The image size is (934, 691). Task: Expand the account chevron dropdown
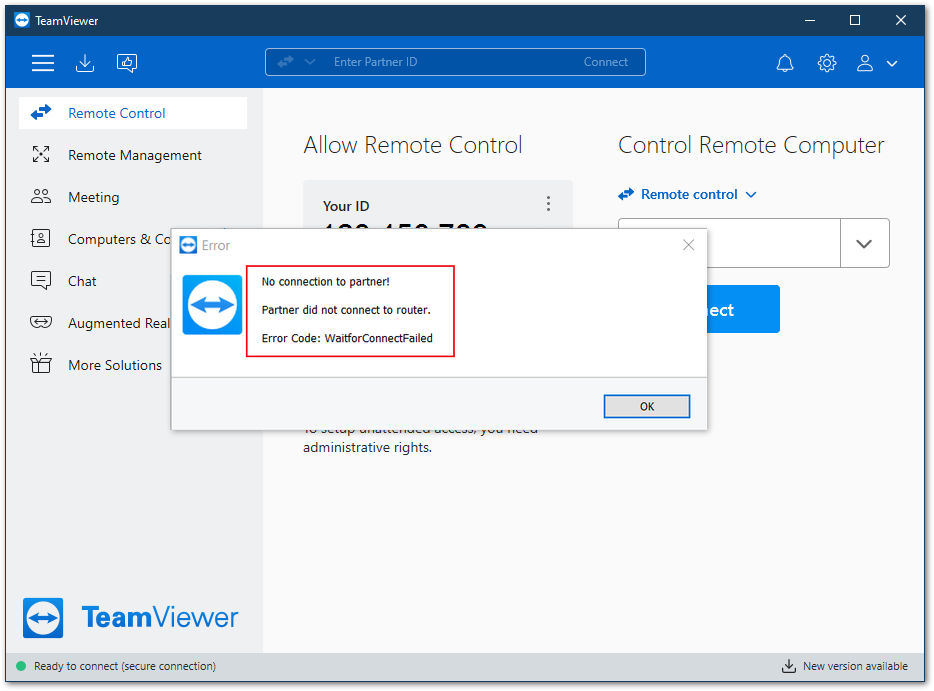click(x=892, y=63)
